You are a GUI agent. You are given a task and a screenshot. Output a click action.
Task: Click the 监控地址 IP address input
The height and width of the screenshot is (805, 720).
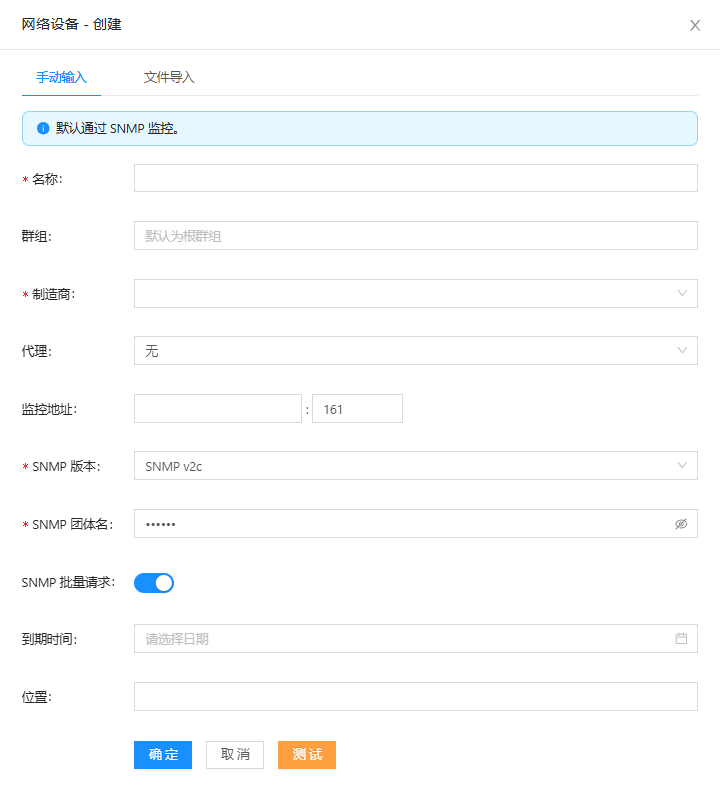217,408
